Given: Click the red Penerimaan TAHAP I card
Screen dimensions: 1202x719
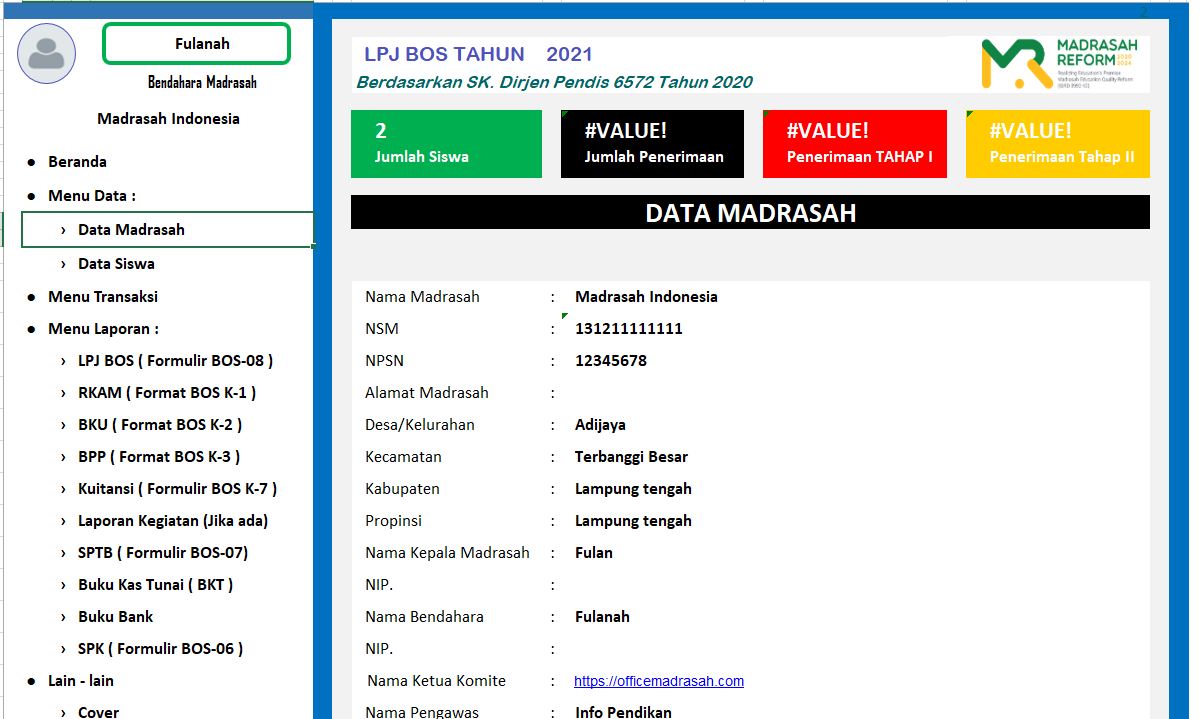Looking at the screenshot, I should coord(854,143).
